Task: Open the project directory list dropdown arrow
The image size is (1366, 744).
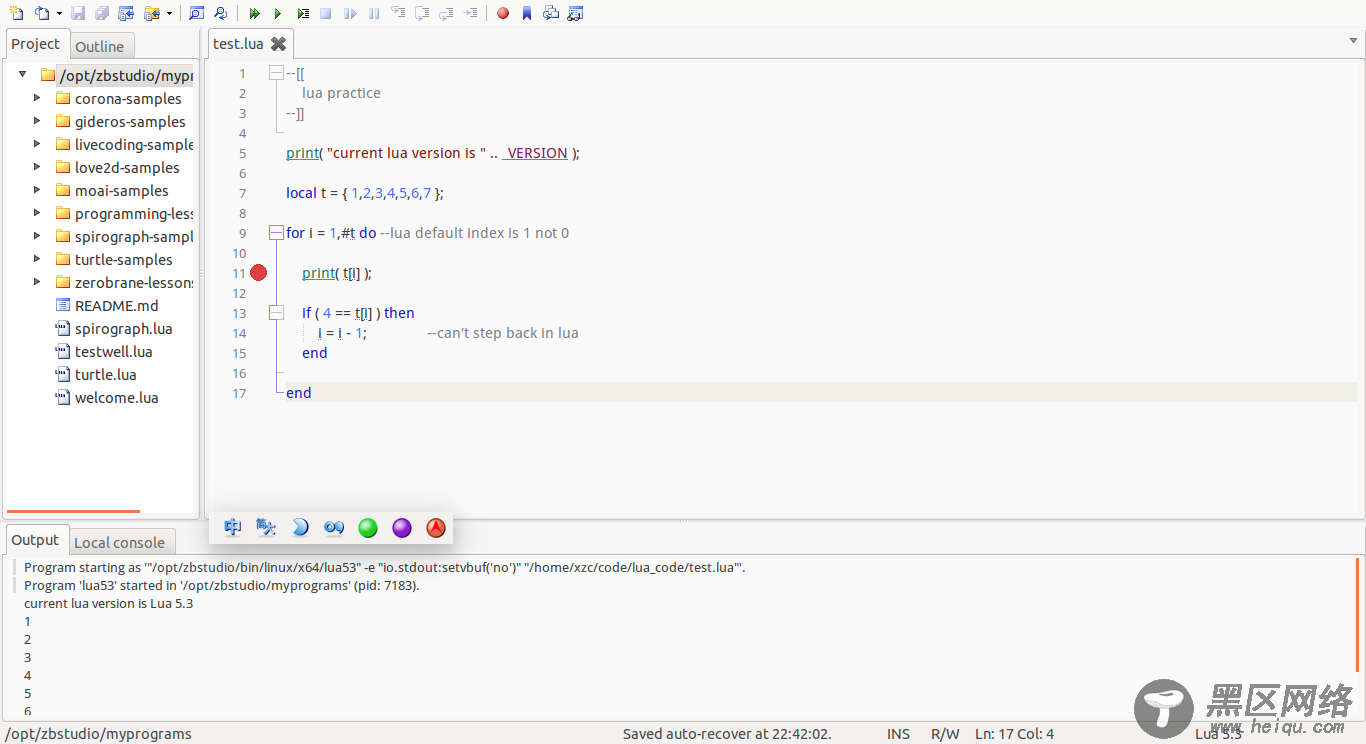Action: 169,13
